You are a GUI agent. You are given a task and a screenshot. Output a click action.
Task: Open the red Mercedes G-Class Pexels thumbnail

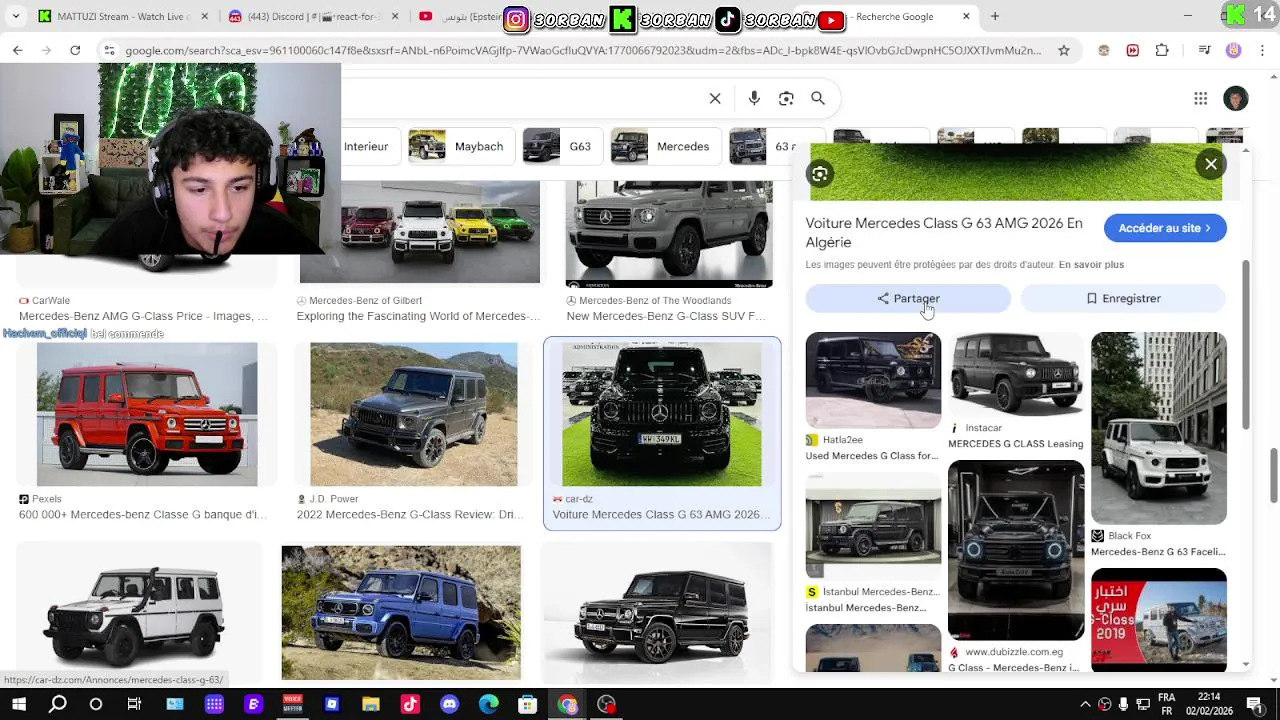click(x=147, y=414)
